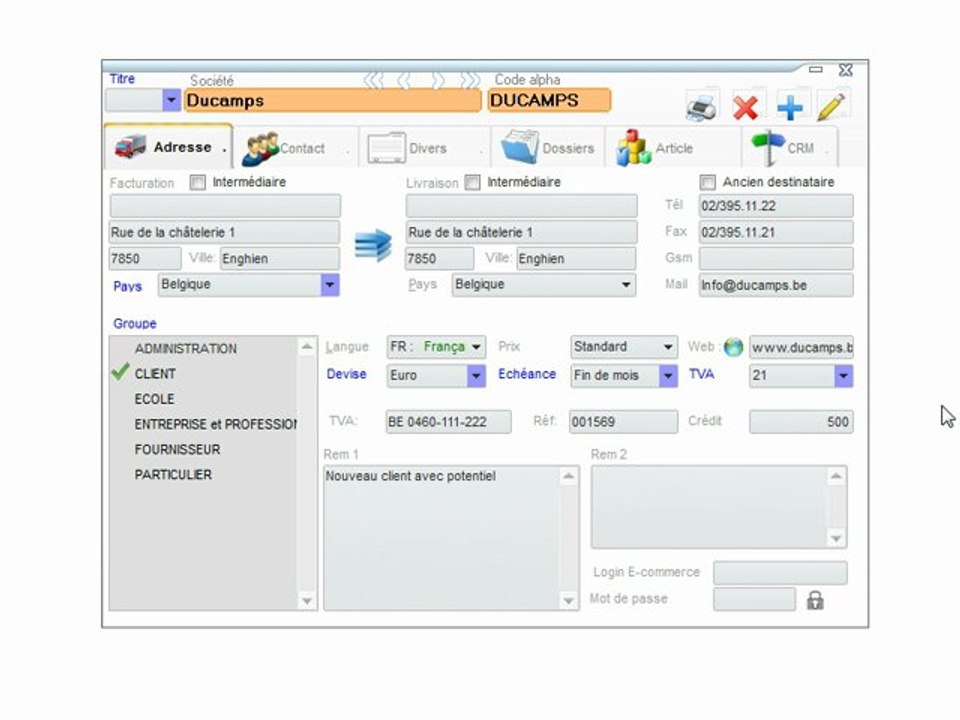Click the blue Echéance label

click(527, 374)
